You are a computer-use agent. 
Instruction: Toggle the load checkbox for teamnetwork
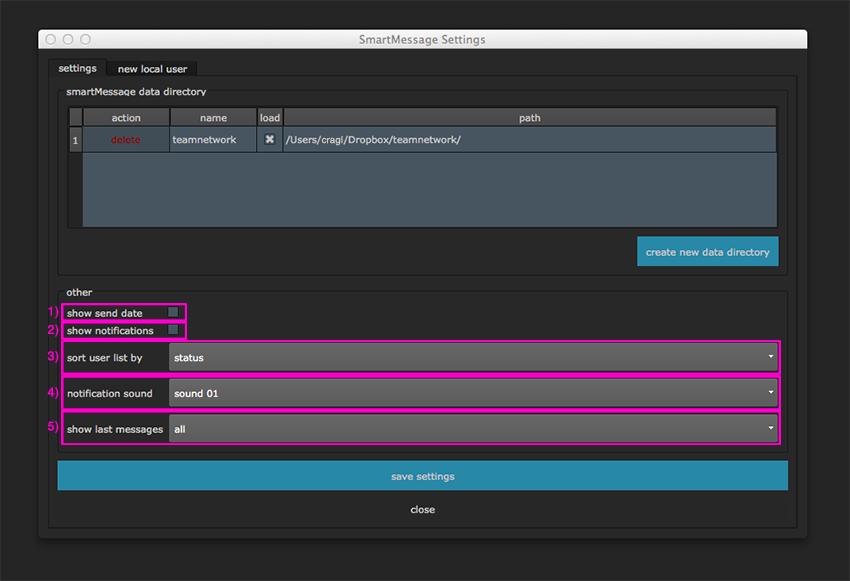pyautogui.click(x=270, y=140)
